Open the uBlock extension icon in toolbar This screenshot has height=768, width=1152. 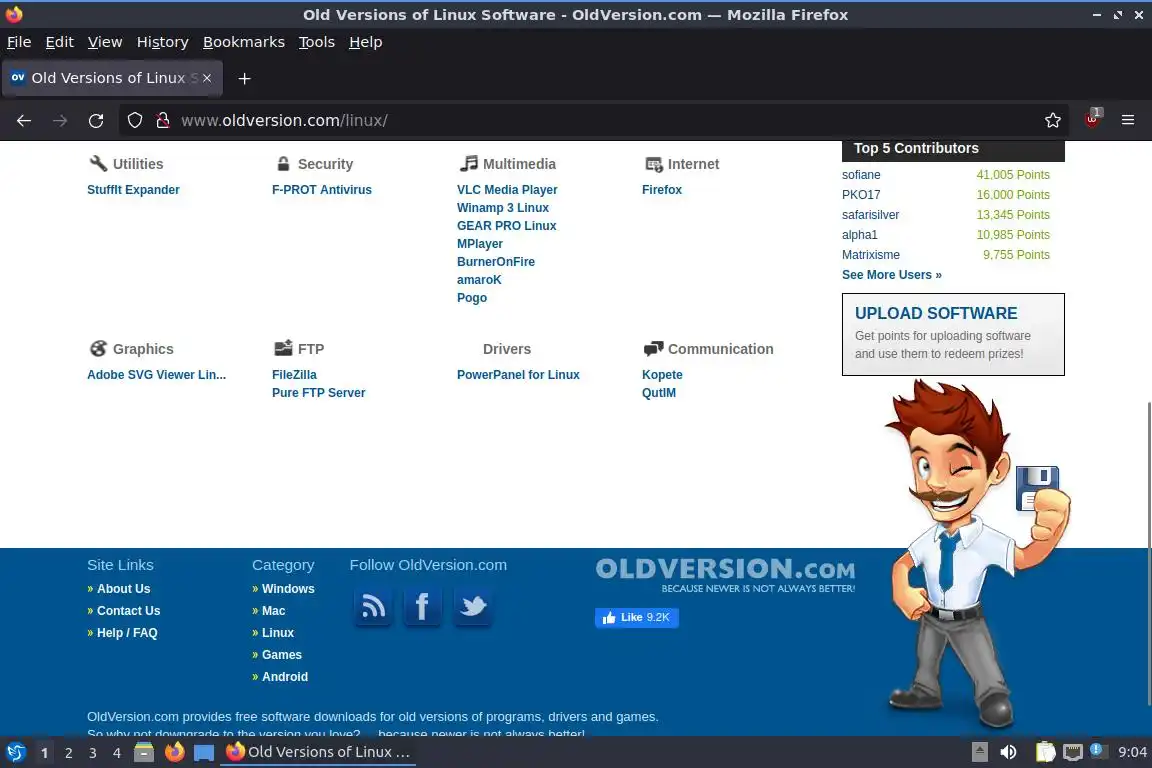(x=1092, y=119)
